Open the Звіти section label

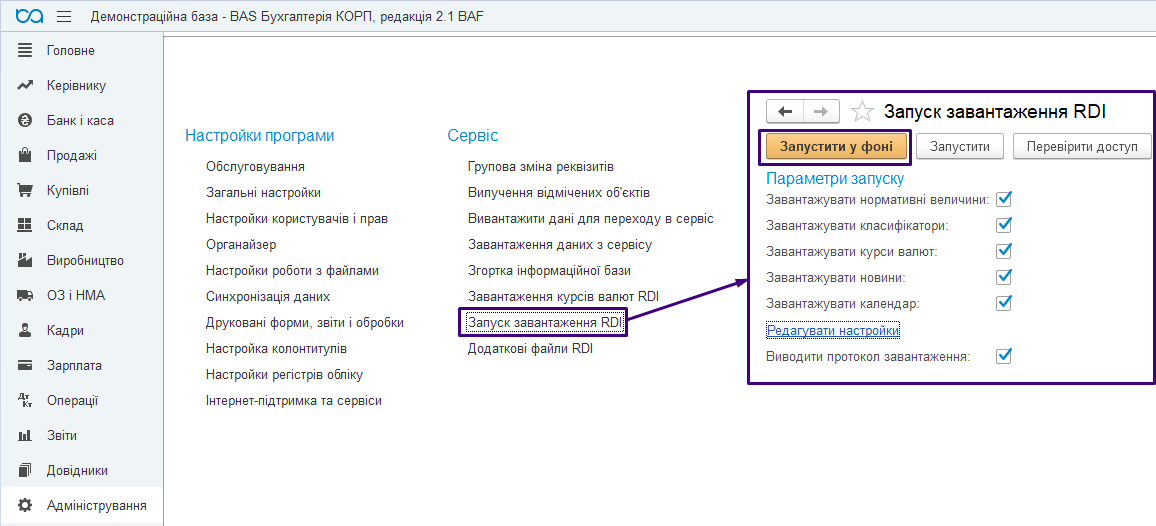pyautogui.click(x=62, y=435)
